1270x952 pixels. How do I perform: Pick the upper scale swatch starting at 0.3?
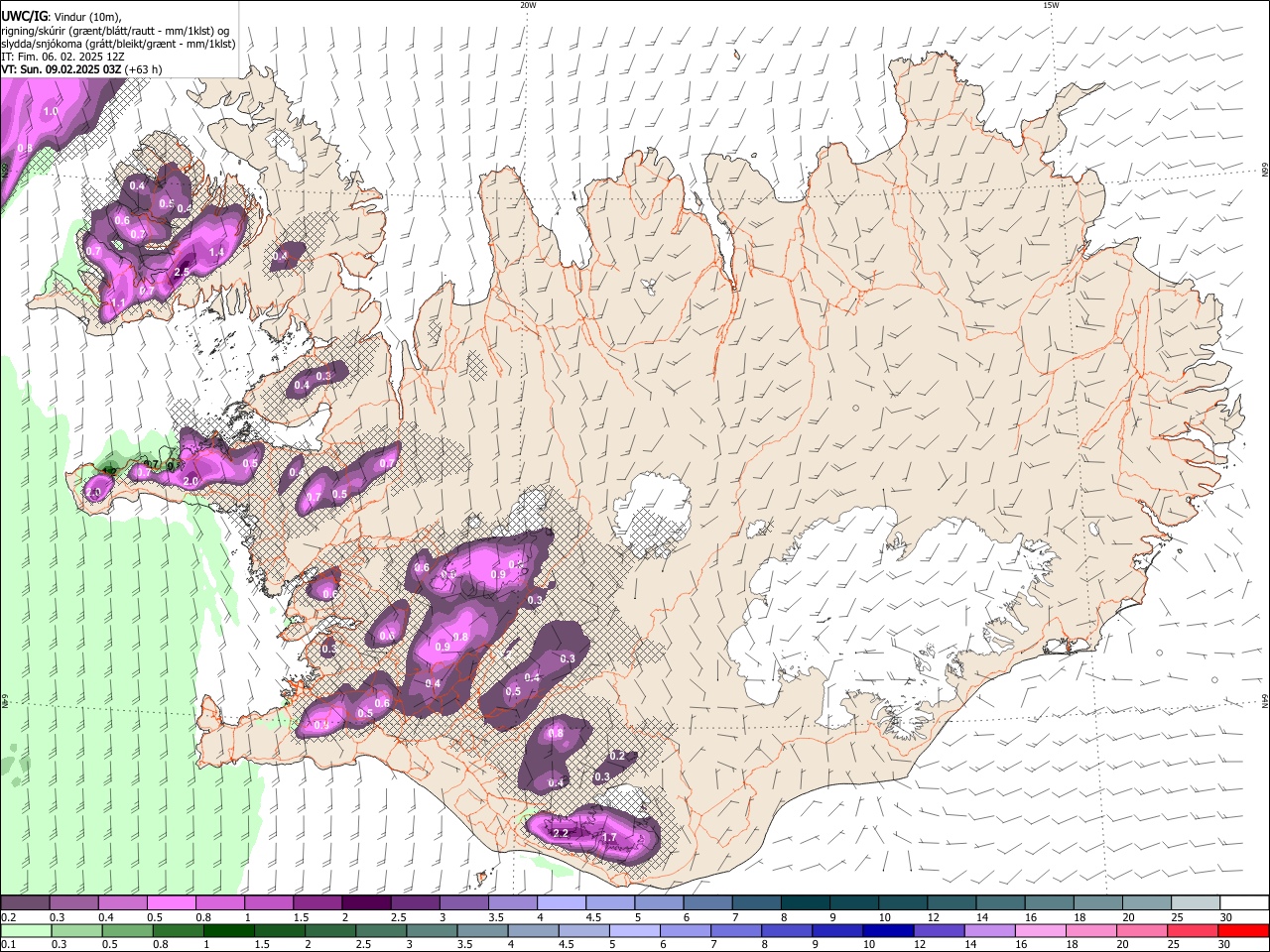[x=73, y=903]
